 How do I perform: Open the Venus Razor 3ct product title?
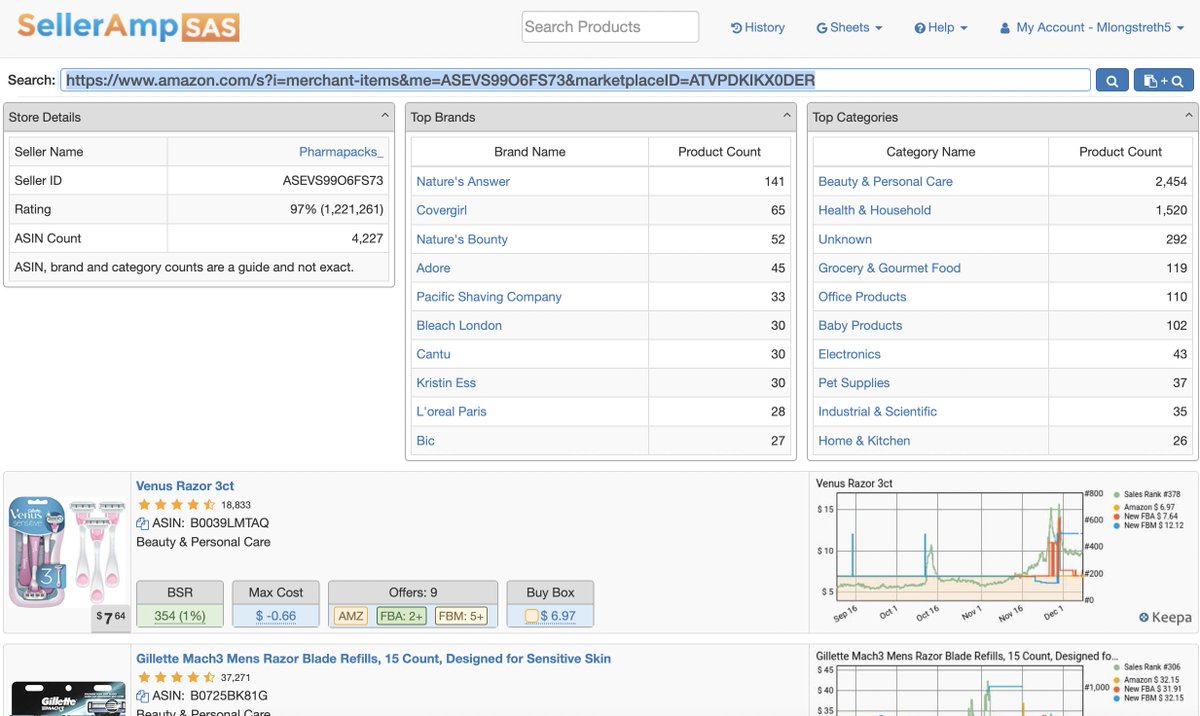[x=185, y=486]
